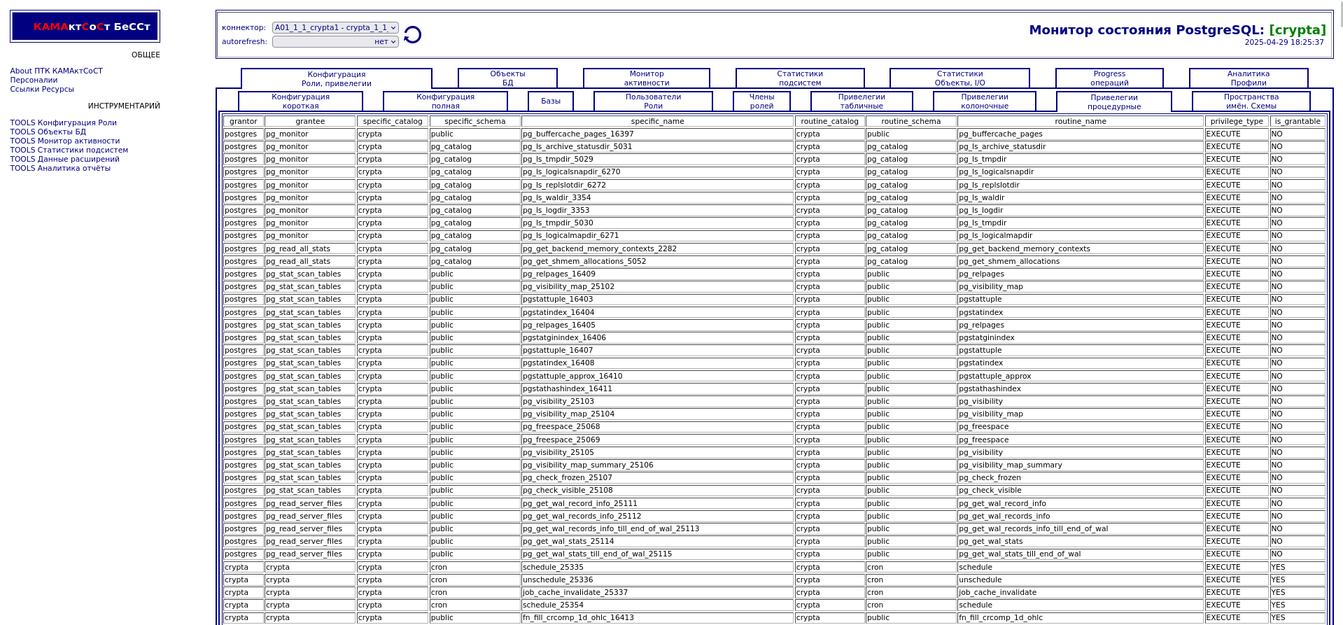Open Progress операций tab

[x=1108, y=78]
